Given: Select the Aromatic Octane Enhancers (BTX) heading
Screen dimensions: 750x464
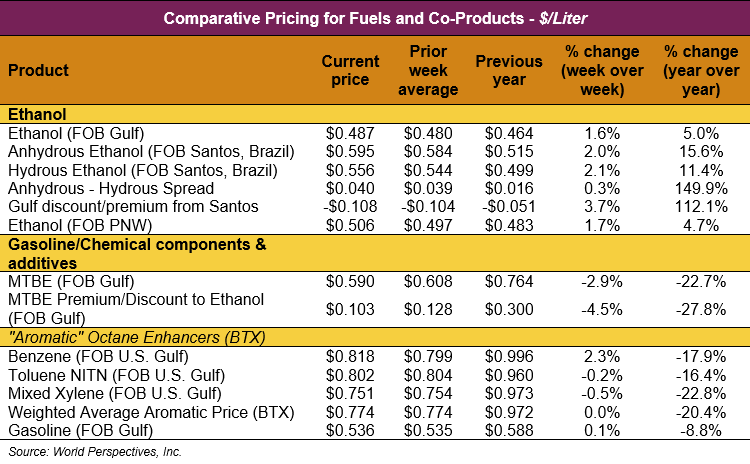Looking at the screenshot, I should pyautogui.click(x=136, y=337).
